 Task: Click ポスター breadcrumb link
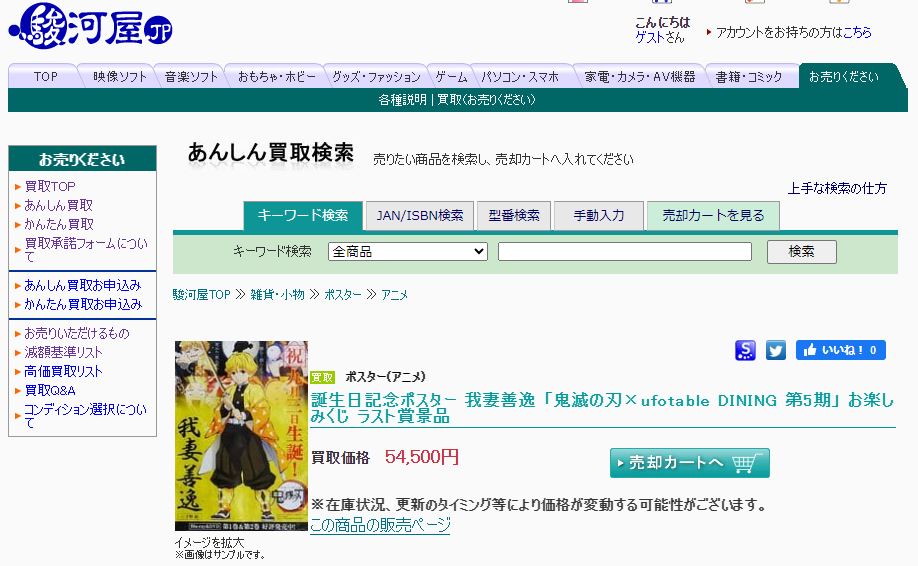coord(342,294)
